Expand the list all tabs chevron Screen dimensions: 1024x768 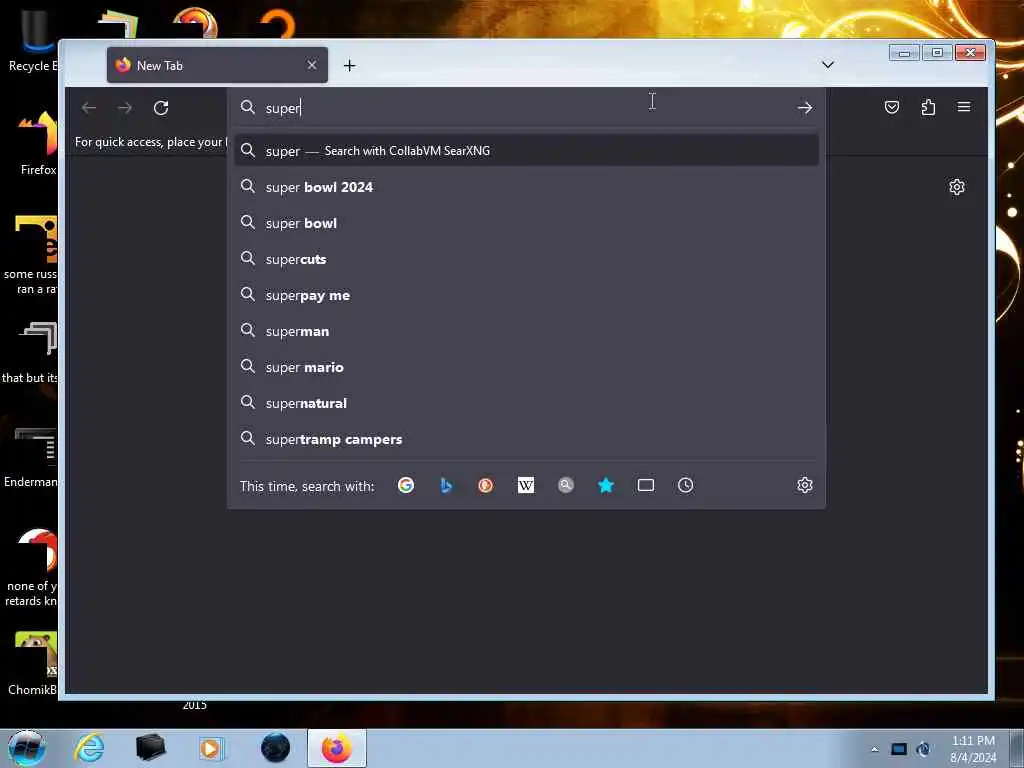tap(827, 65)
